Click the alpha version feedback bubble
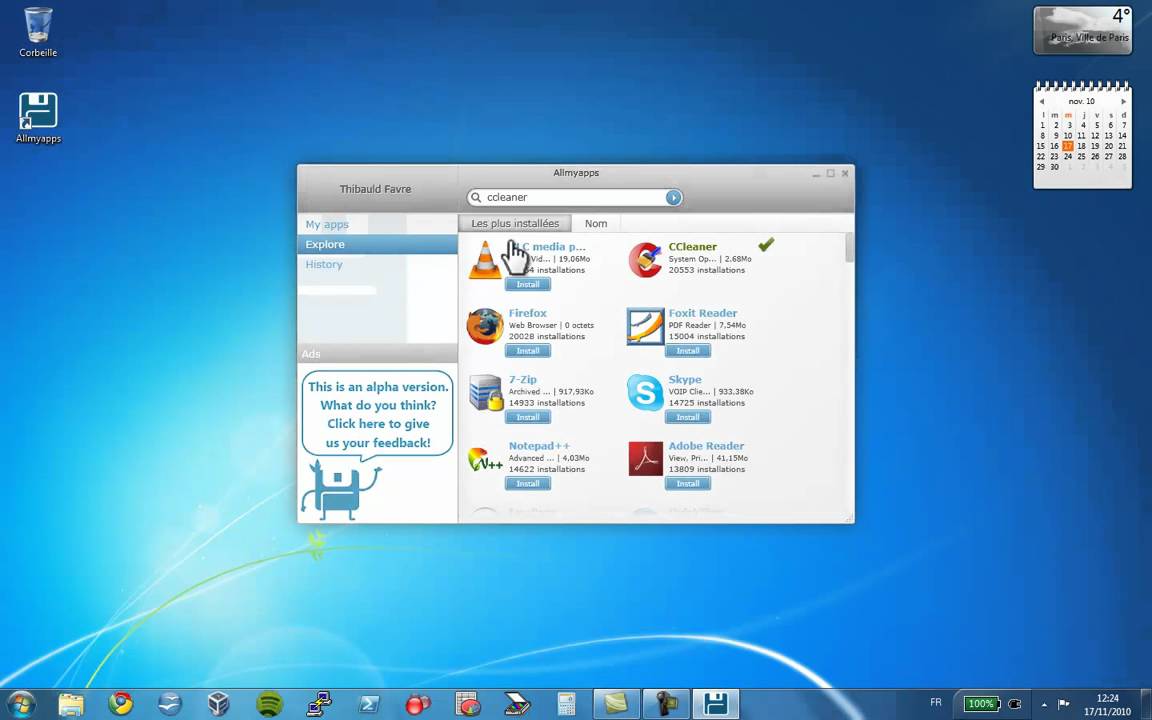Screen dimensions: 1152x720 [x=378, y=414]
